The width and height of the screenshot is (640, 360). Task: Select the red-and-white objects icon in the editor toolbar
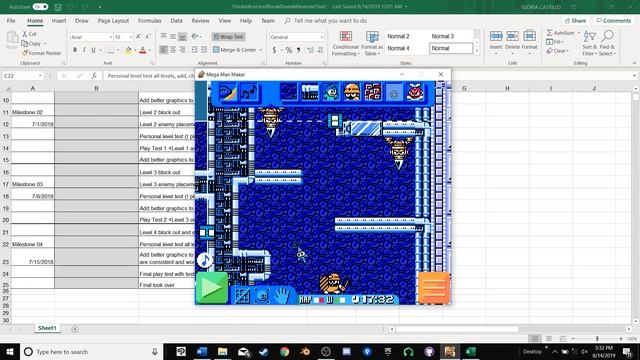373,92
